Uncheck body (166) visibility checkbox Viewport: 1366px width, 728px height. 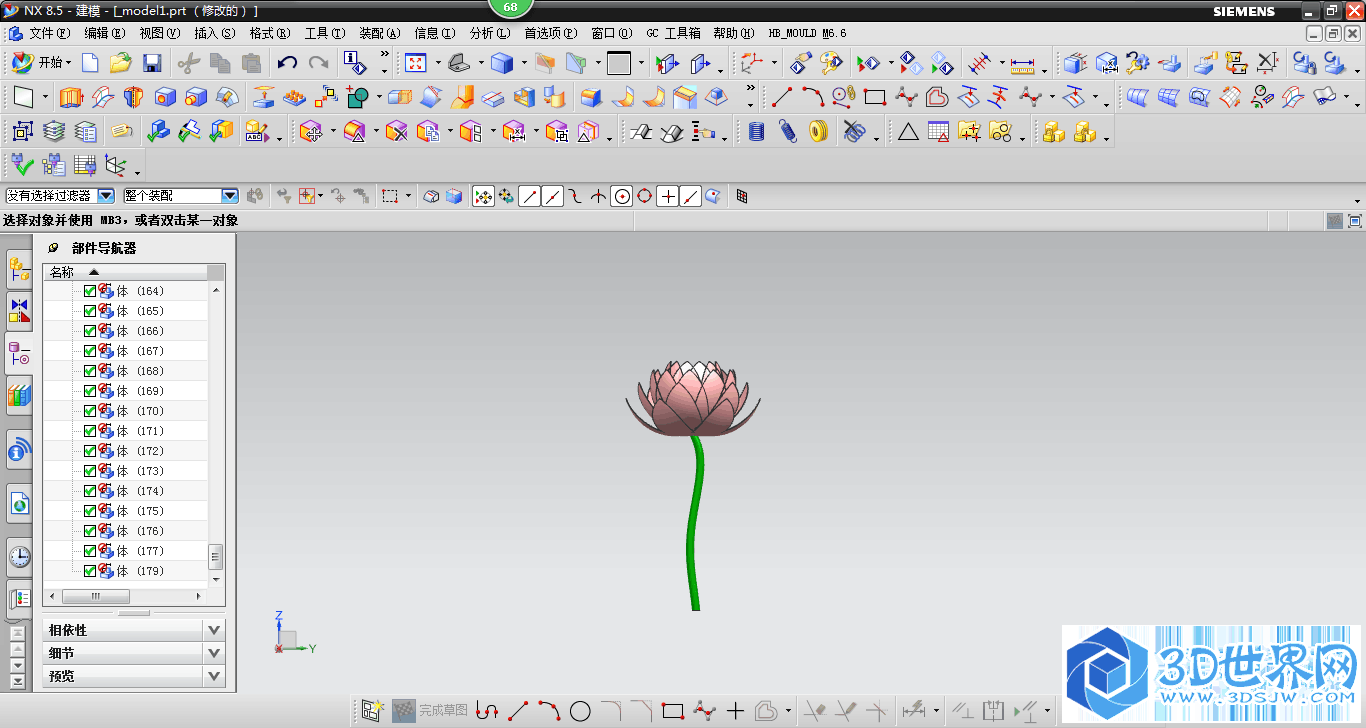tap(90, 331)
